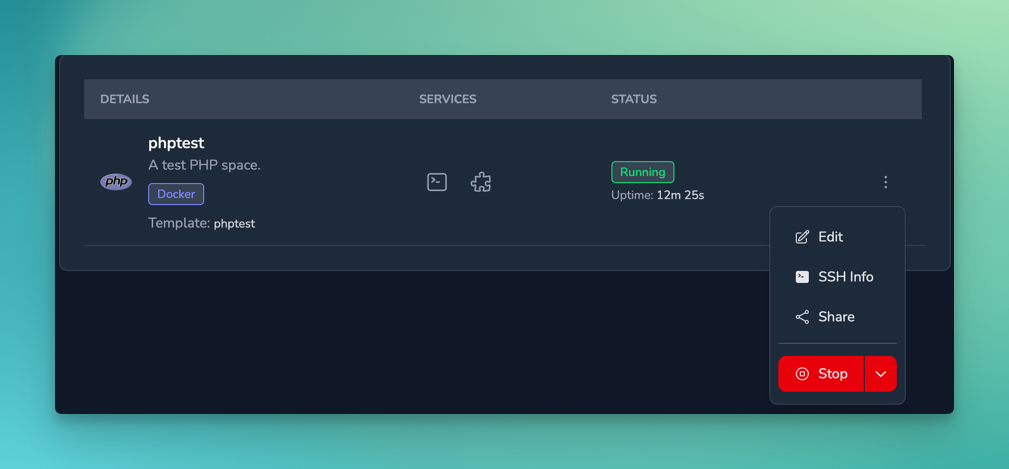Click the phptest space name

point(176,143)
